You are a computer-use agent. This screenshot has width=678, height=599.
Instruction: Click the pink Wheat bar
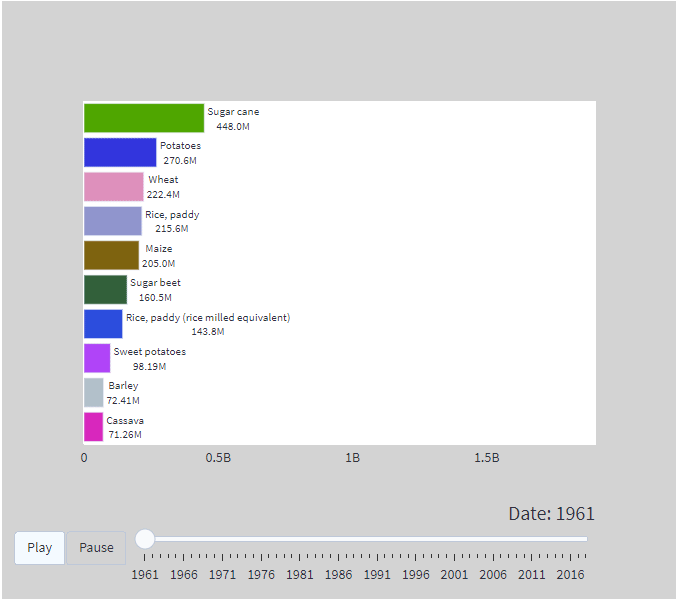(x=114, y=186)
